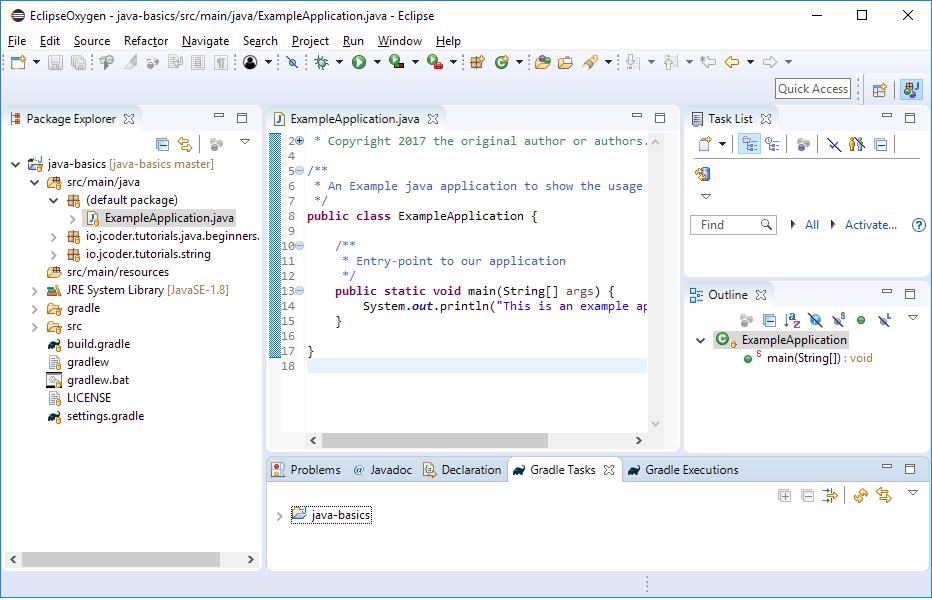Click the New Java Class icon
This screenshot has height=600, width=932.
click(x=502, y=62)
